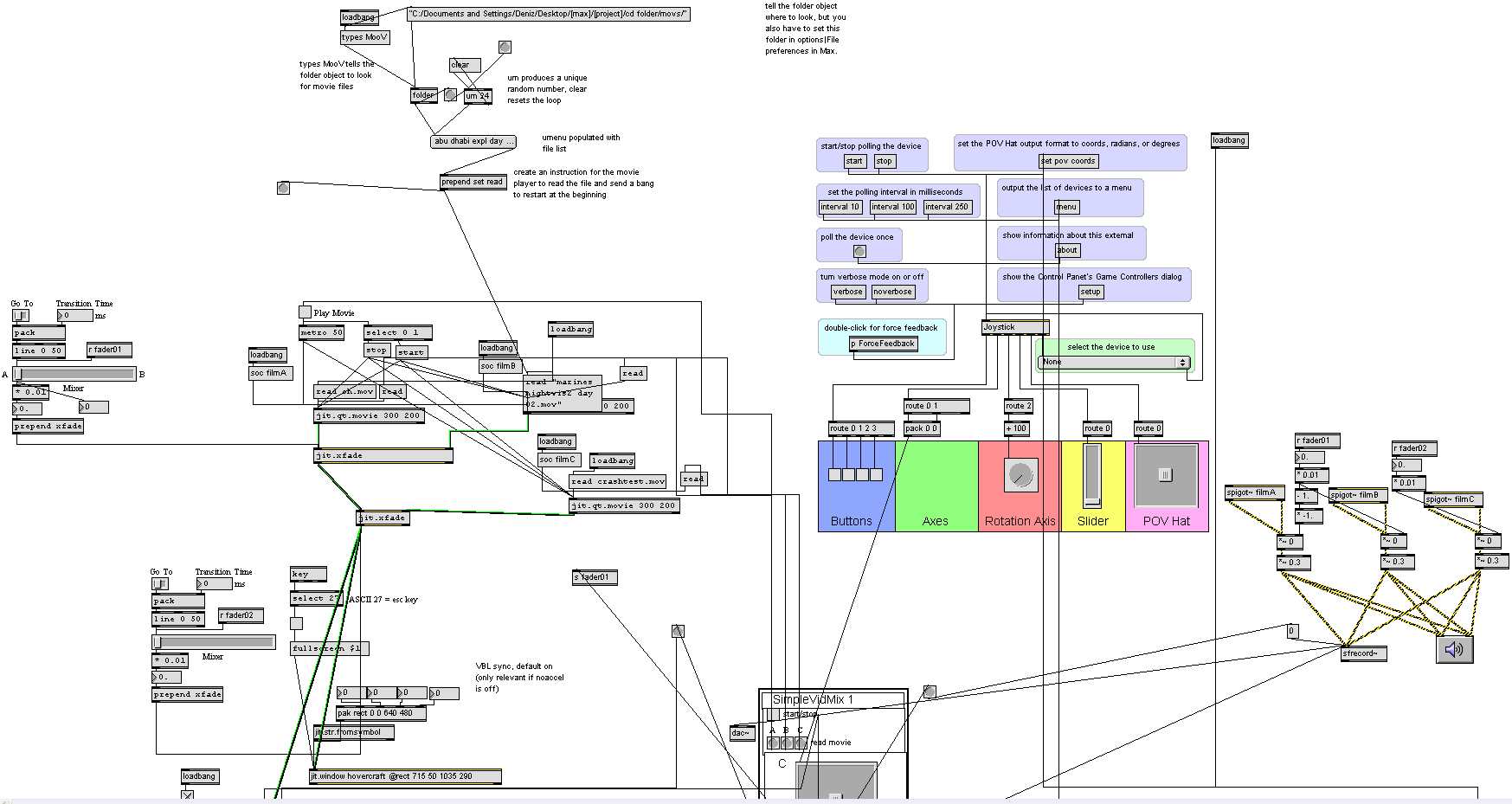The height and width of the screenshot is (804, 1512).
Task: Click the bang button left of 'prepend set read'
Action: pyautogui.click(x=283, y=188)
